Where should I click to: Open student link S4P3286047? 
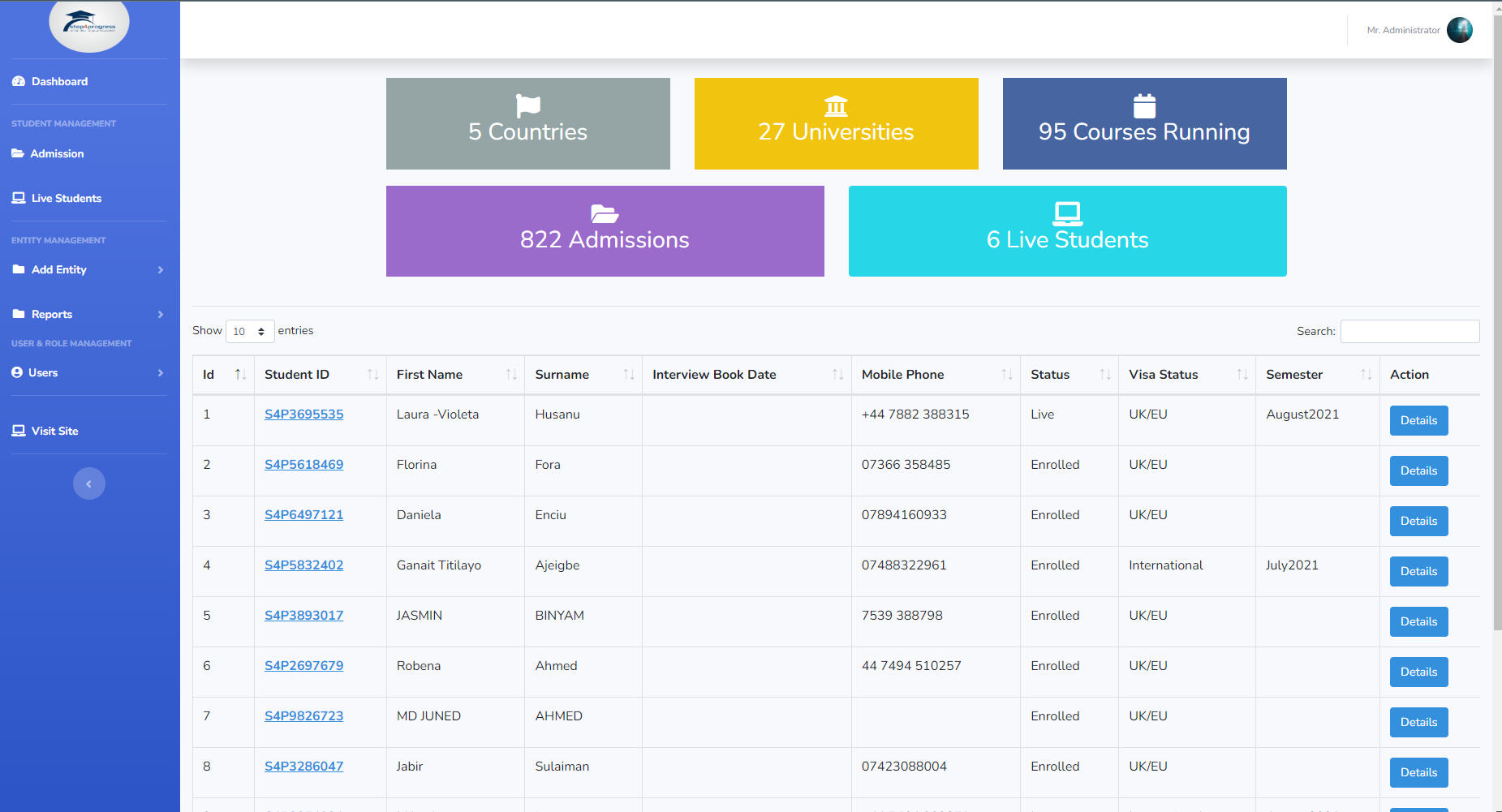pos(303,766)
